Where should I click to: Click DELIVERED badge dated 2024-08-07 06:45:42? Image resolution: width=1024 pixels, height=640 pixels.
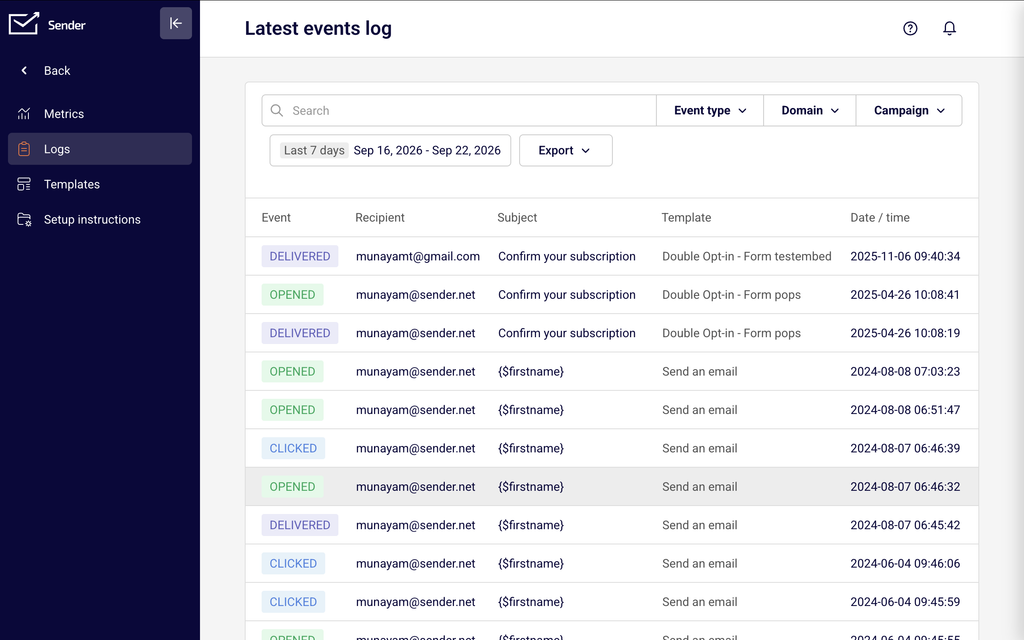(x=300, y=525)
